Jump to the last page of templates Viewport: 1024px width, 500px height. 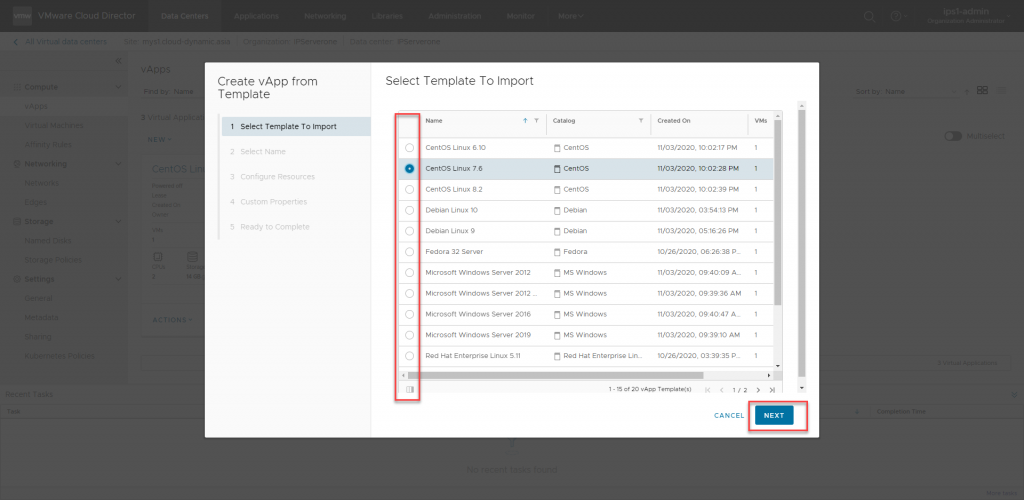(x=772, y=389)
